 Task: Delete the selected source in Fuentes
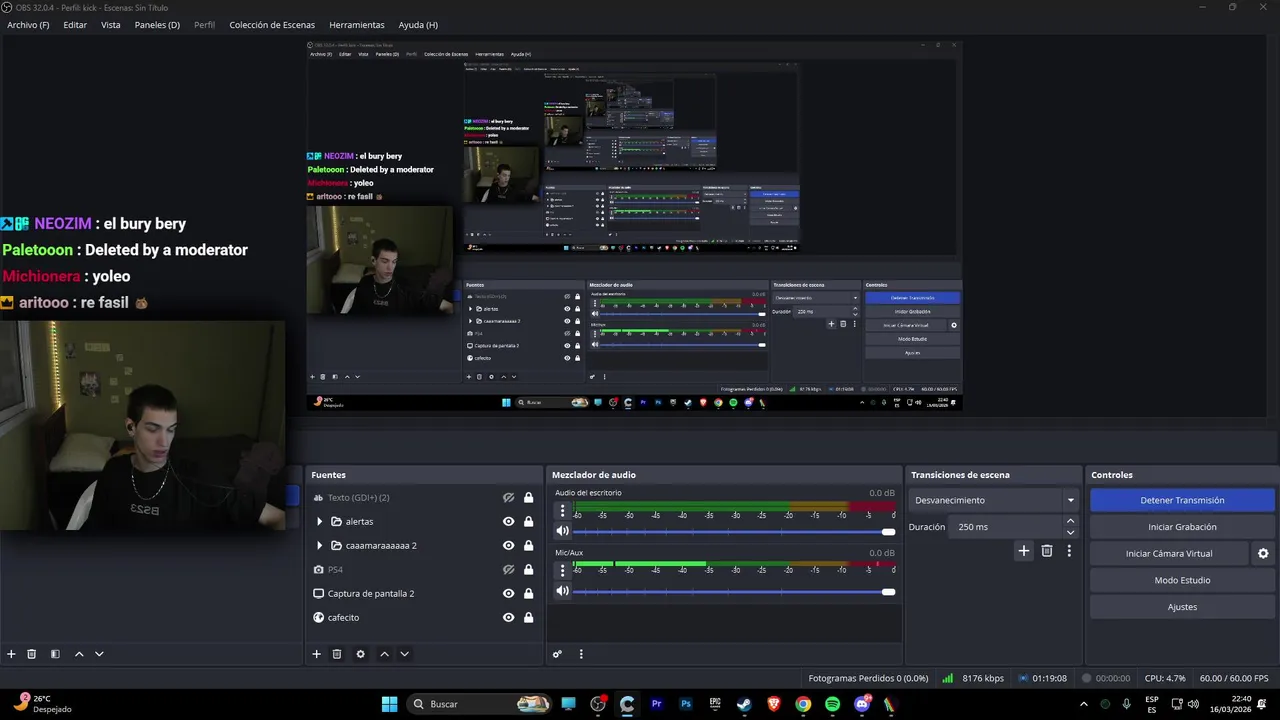pyautogui.click(x=337, y=654)
